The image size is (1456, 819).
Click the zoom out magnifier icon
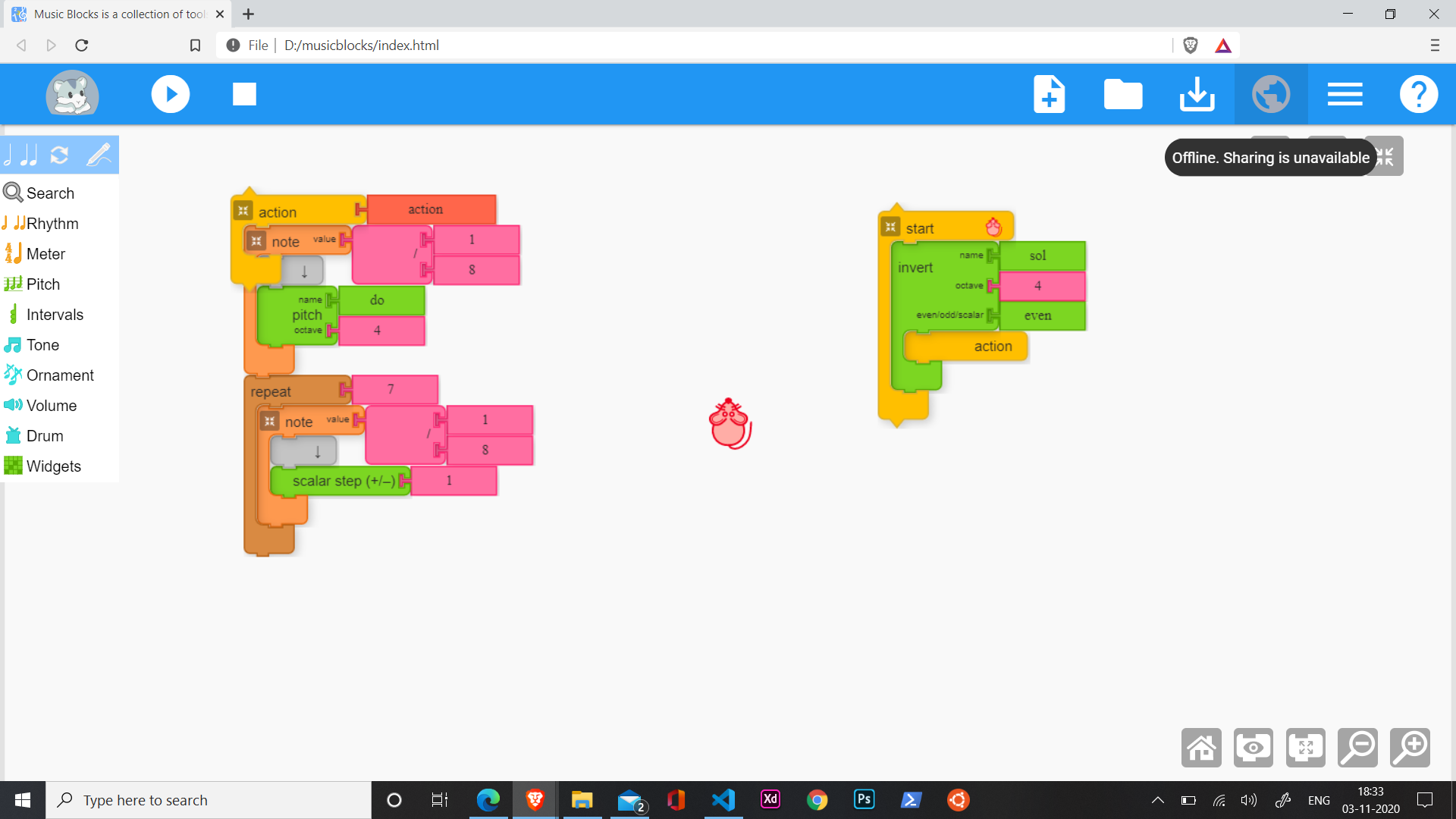tap(1357, 748)
